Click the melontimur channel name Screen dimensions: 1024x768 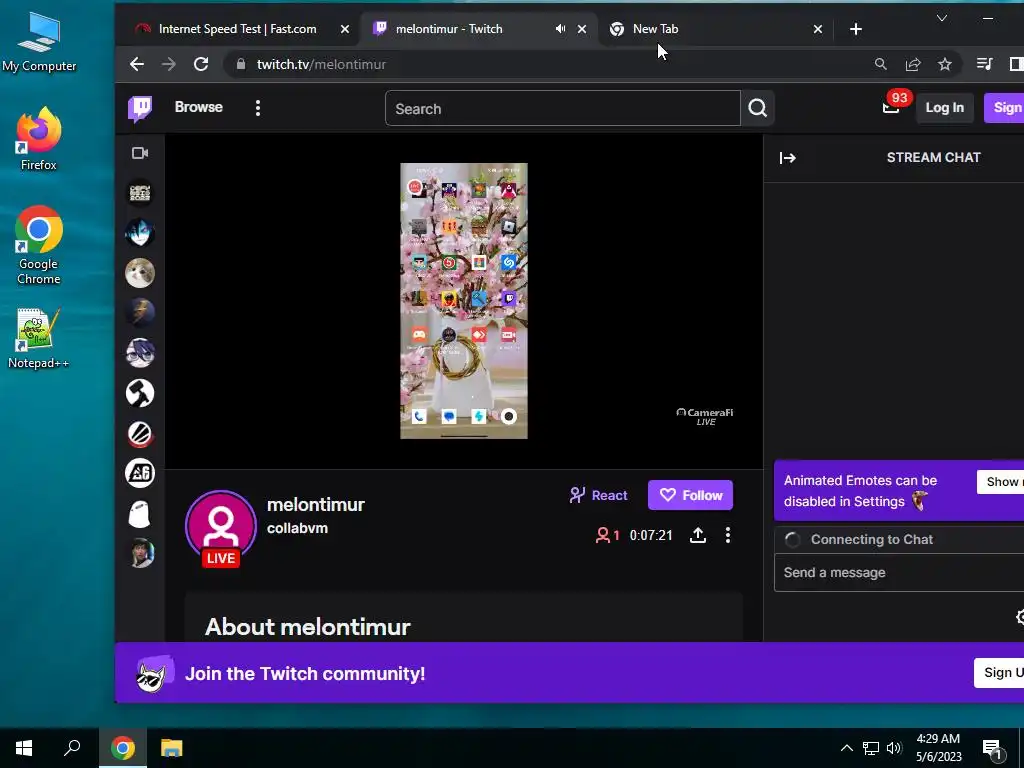click(315, 504)
